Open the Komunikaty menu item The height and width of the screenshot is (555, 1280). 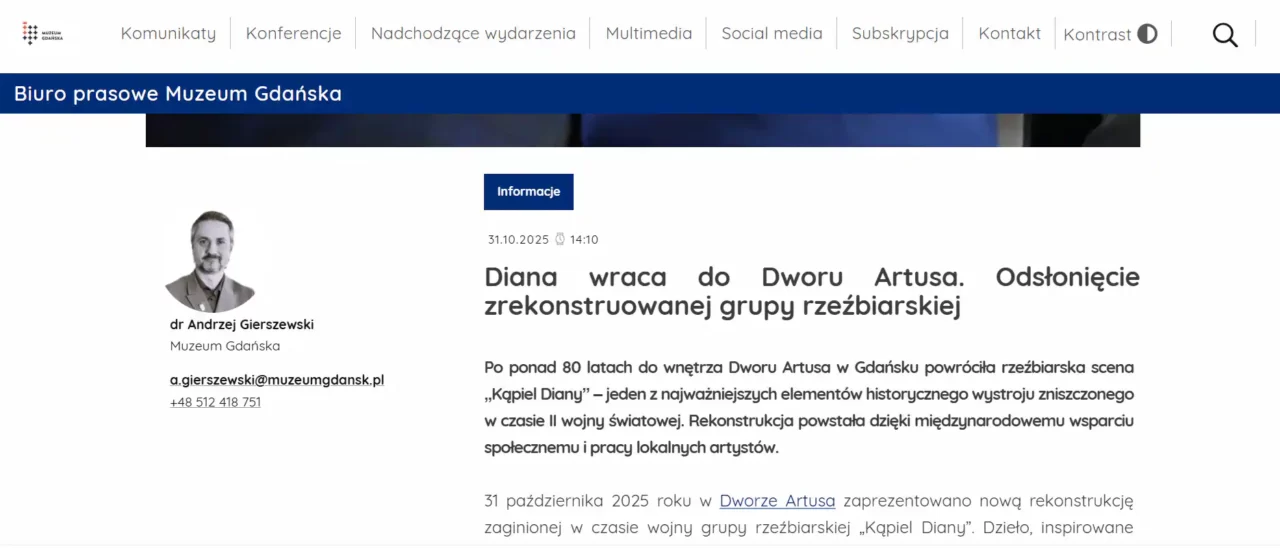click(x=168, y=33)
